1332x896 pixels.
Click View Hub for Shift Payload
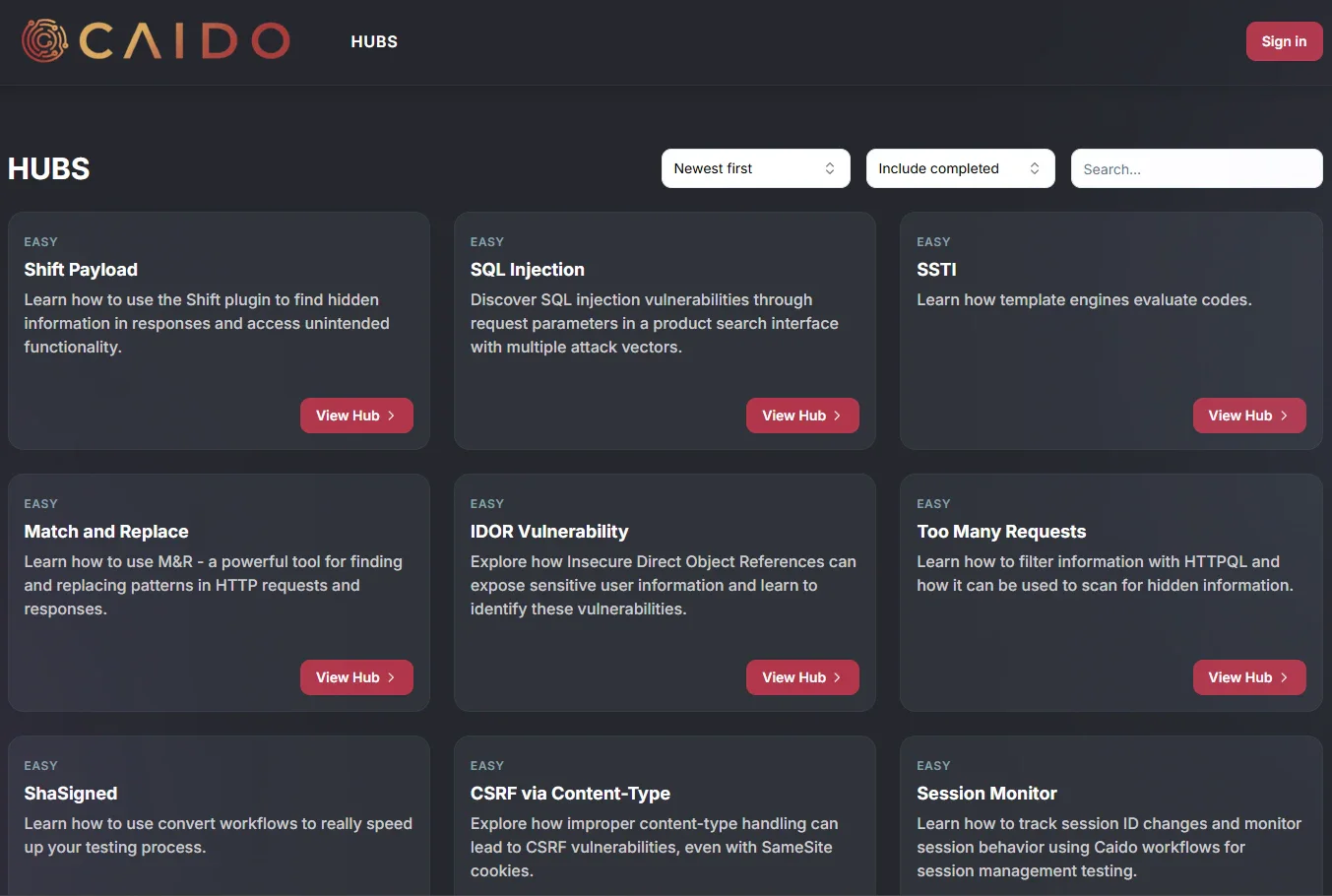(355, 416)
